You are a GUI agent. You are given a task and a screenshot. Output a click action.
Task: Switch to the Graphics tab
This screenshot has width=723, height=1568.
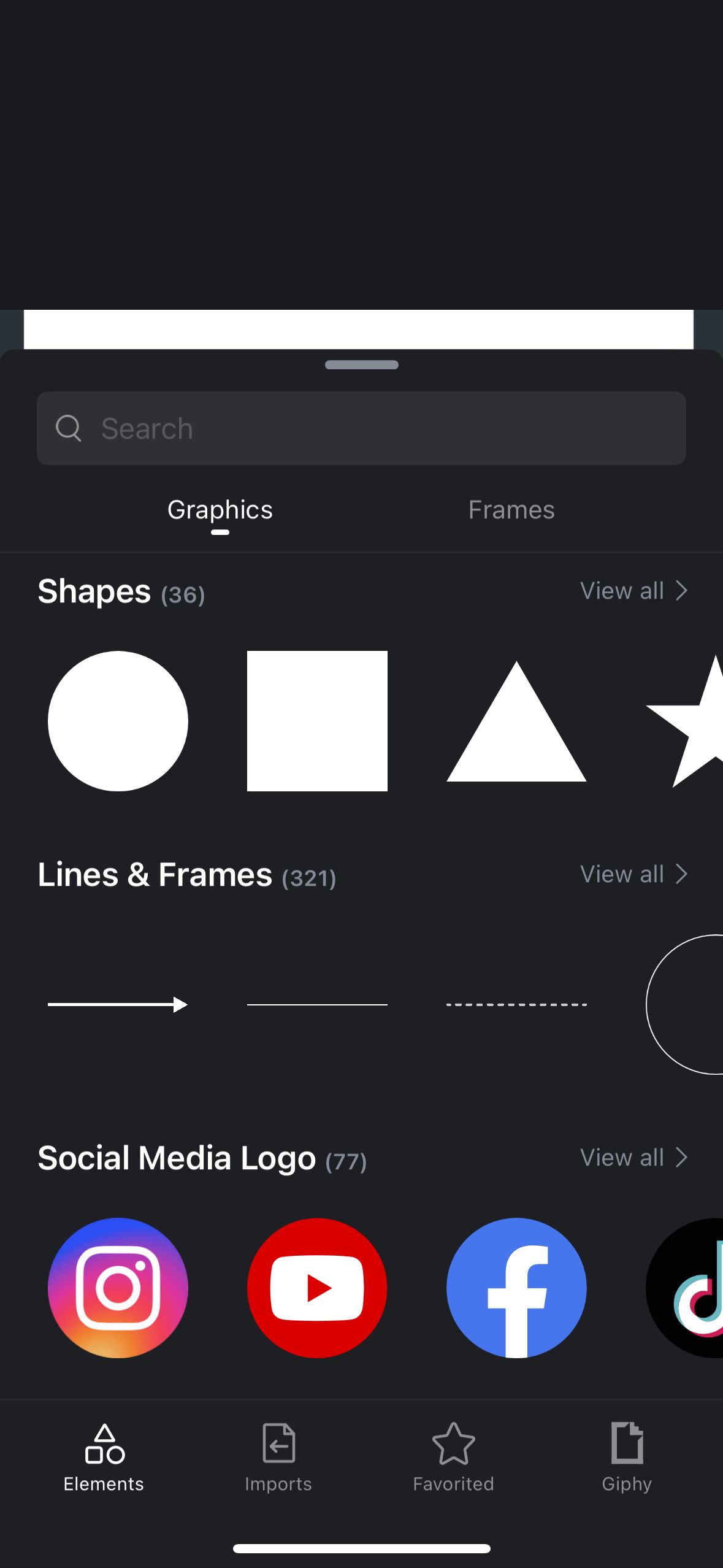pos(220,510)
